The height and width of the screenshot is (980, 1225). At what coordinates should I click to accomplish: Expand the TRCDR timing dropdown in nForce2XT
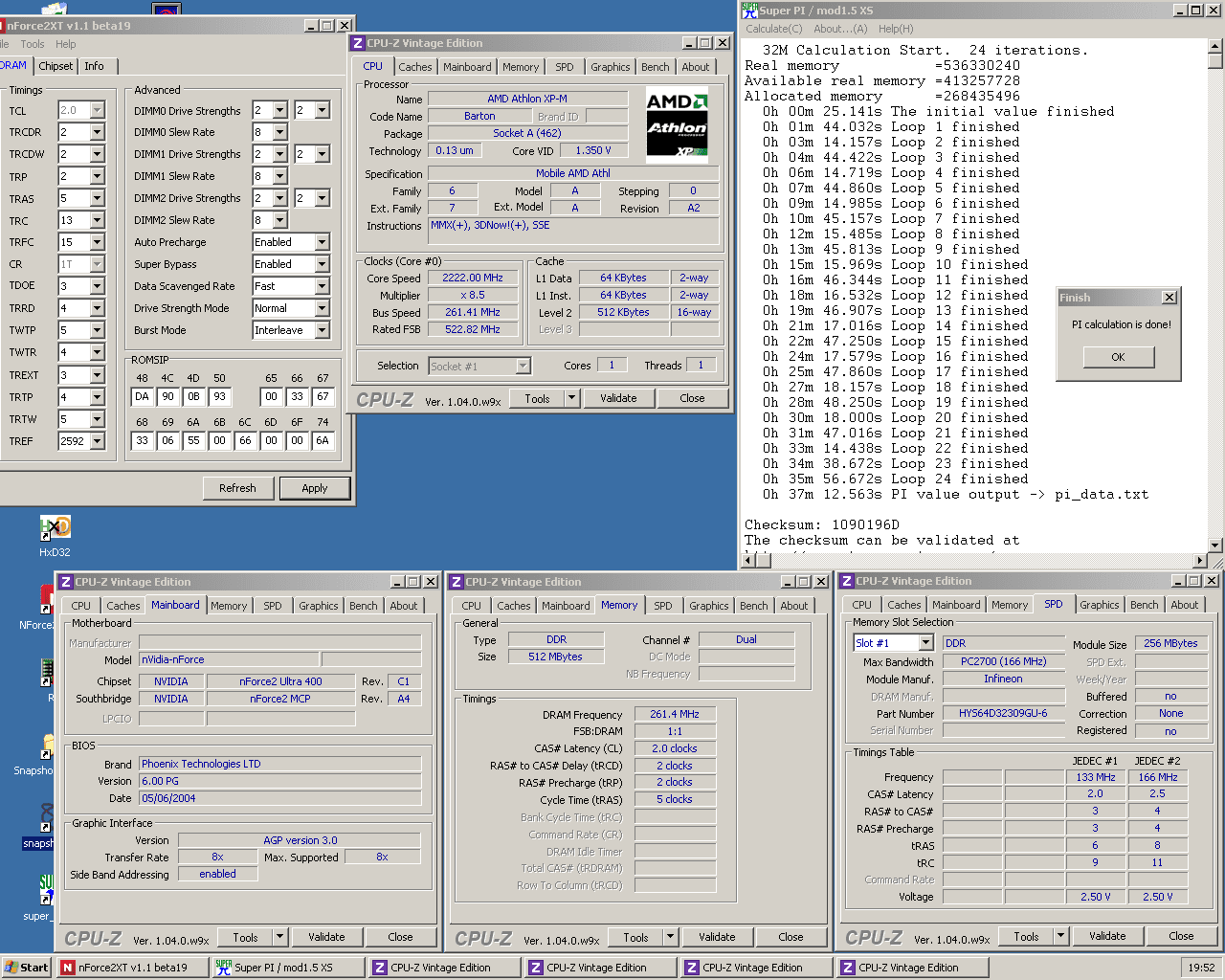pos(97,132)
